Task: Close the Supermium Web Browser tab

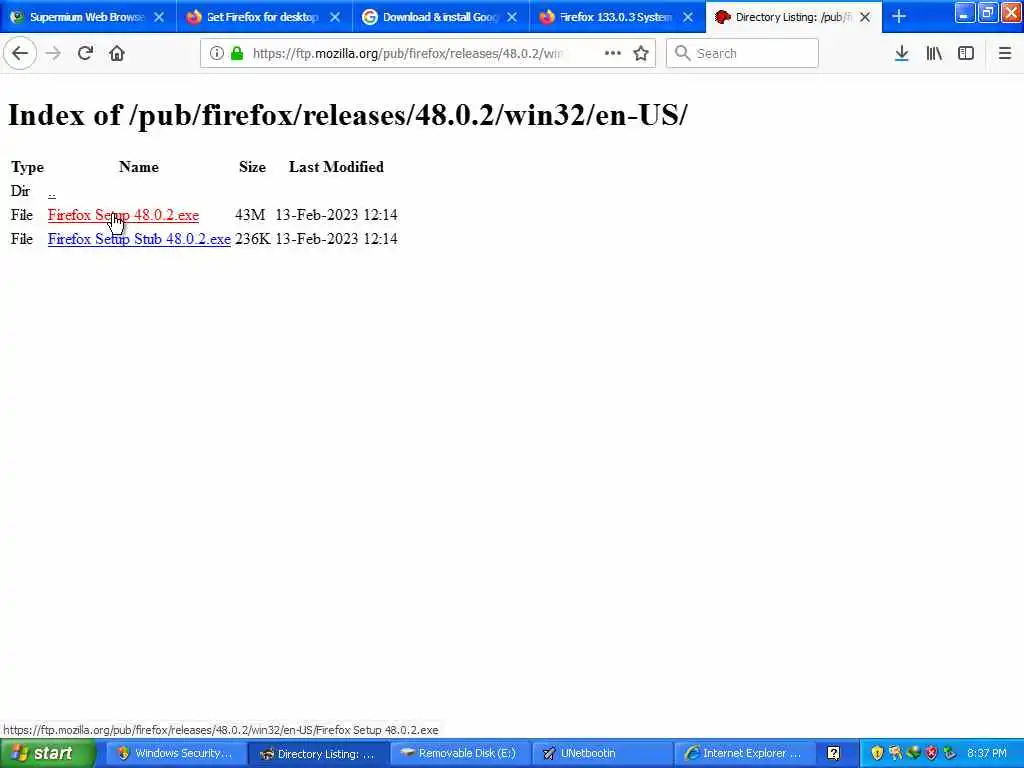Action: click(159, 17)
